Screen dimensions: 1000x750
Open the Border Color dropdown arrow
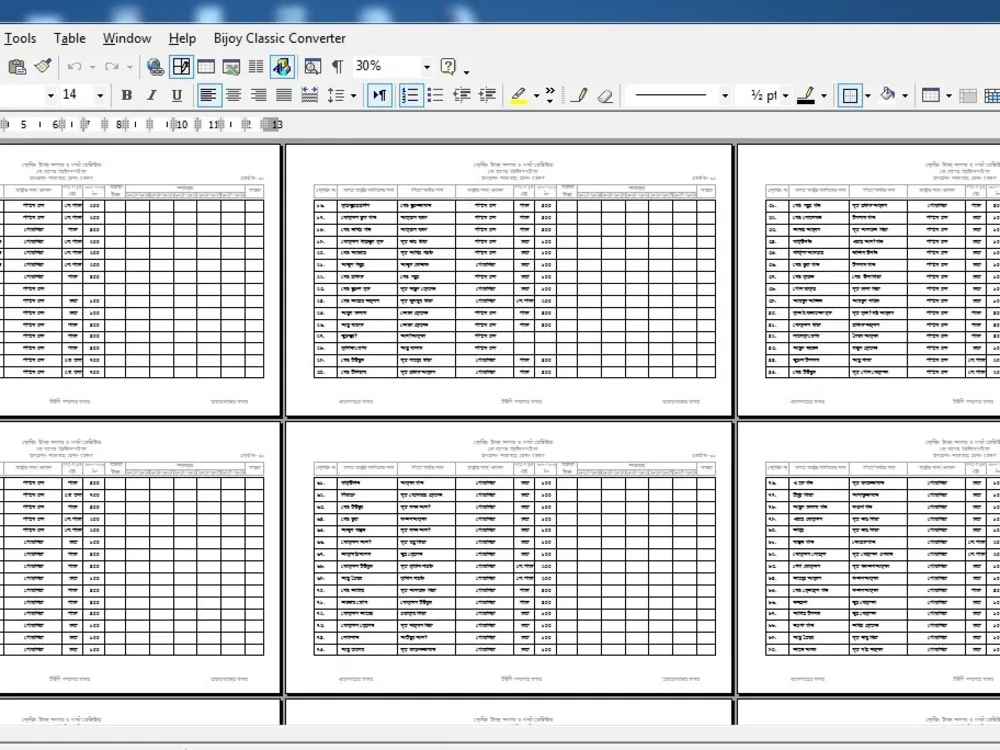[x=824, y=96]
